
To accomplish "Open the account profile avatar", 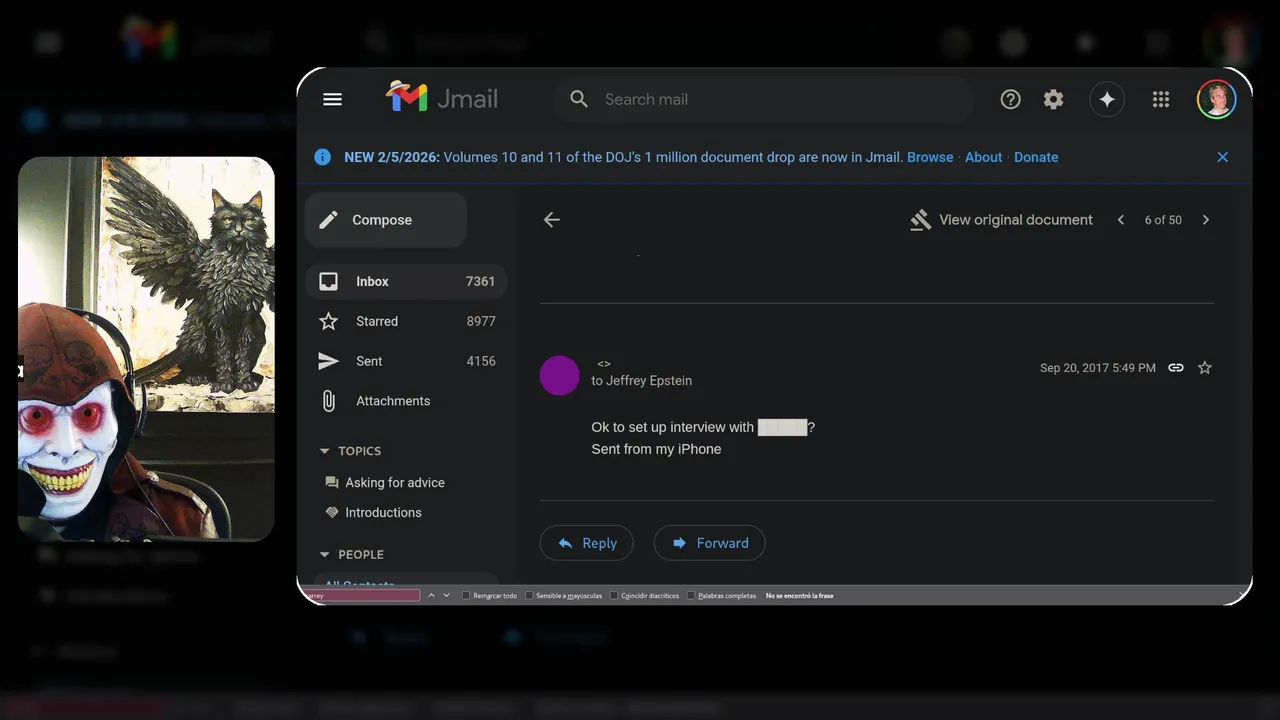I will tap(1217, 99).
